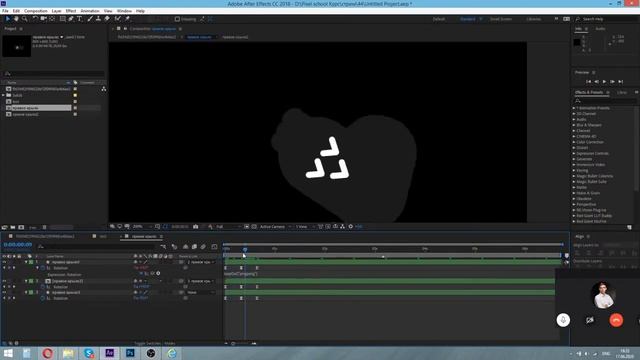Open the Windows Start button
This screenshot has width=640, height=360.
coord(8,353)
